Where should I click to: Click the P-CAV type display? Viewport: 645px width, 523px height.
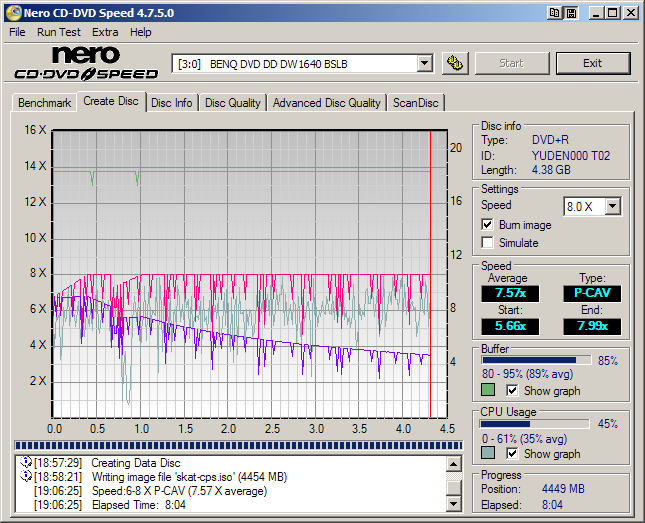(x=592, y=293)
